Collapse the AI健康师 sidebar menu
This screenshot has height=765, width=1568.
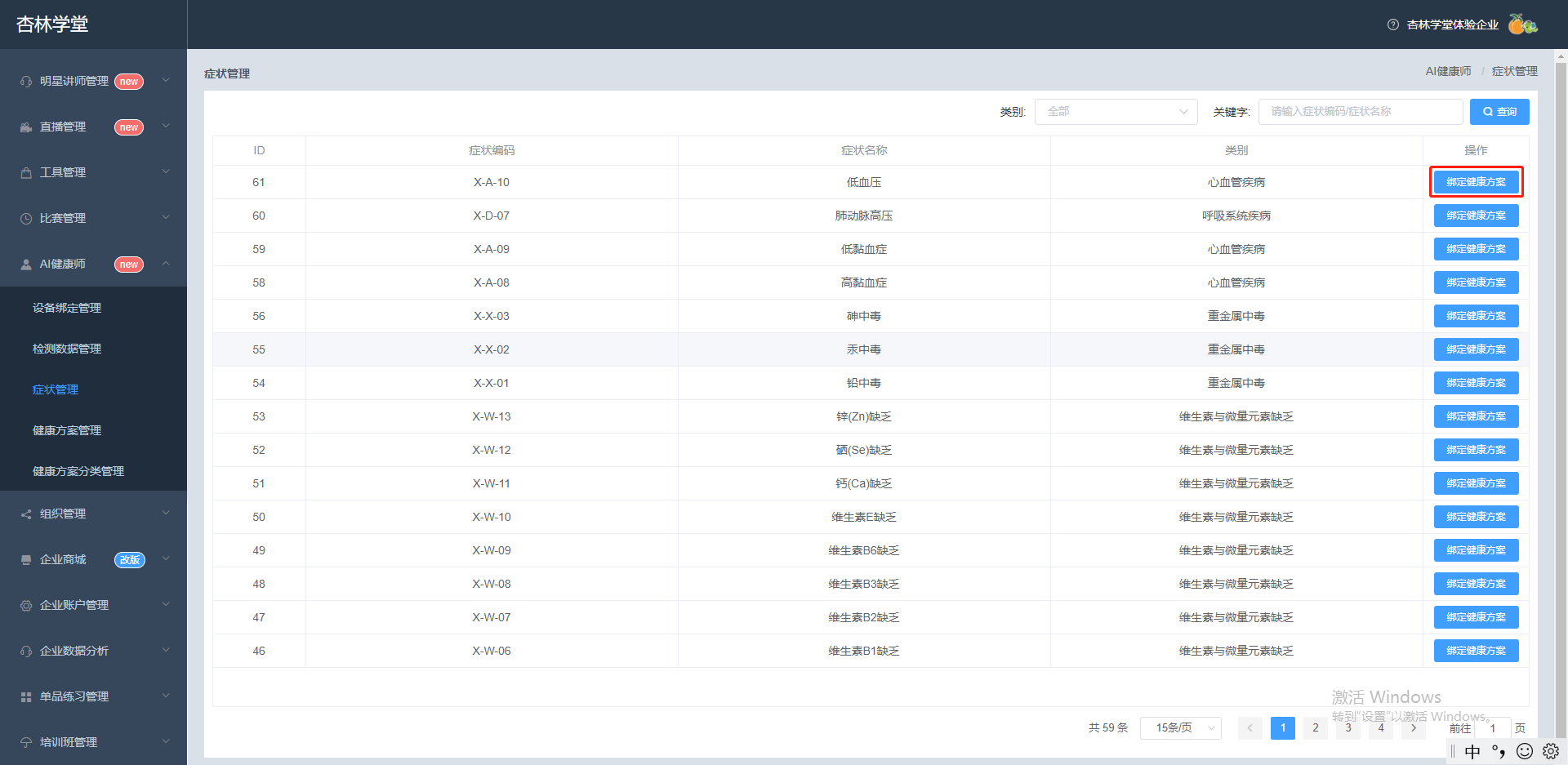pyautogui.click(x=93, y=264)
